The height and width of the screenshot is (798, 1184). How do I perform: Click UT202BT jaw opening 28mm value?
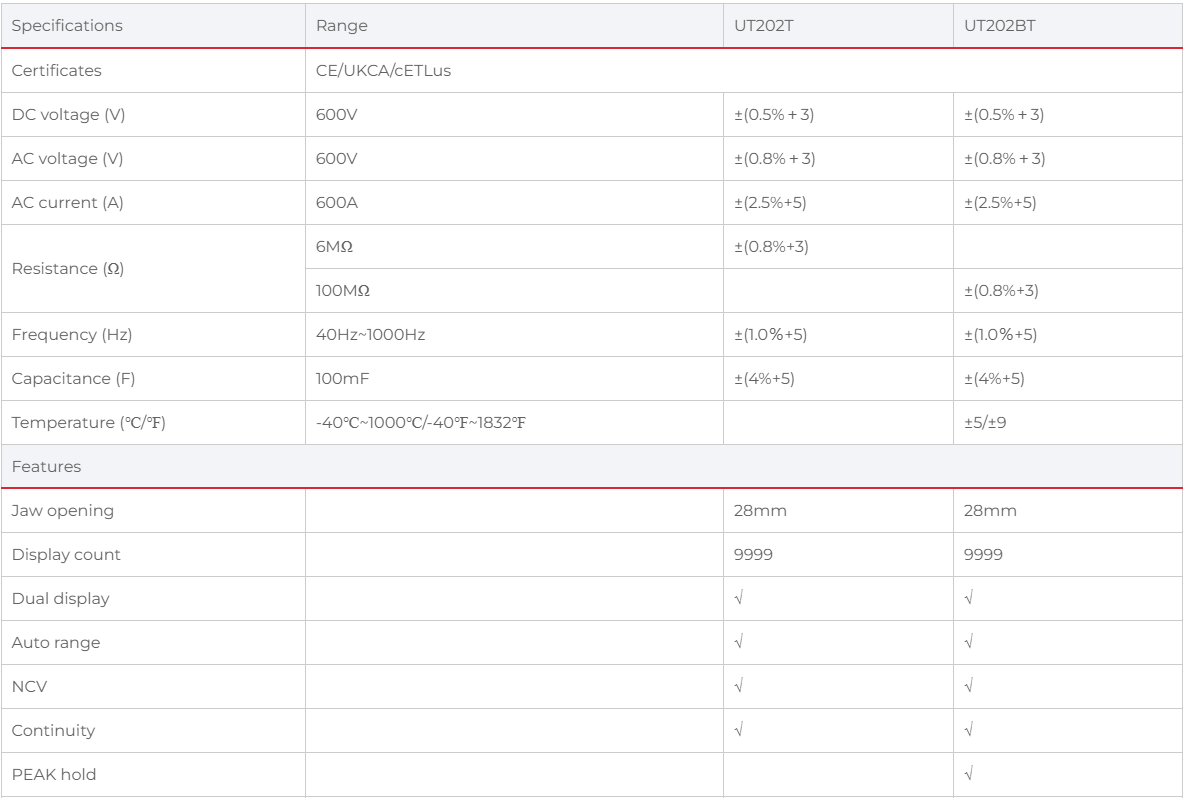(990, 510)
